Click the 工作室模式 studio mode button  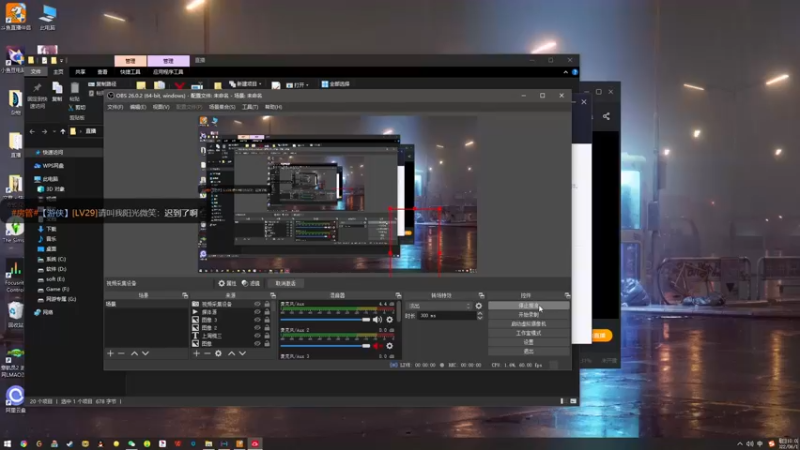[529, 333]
